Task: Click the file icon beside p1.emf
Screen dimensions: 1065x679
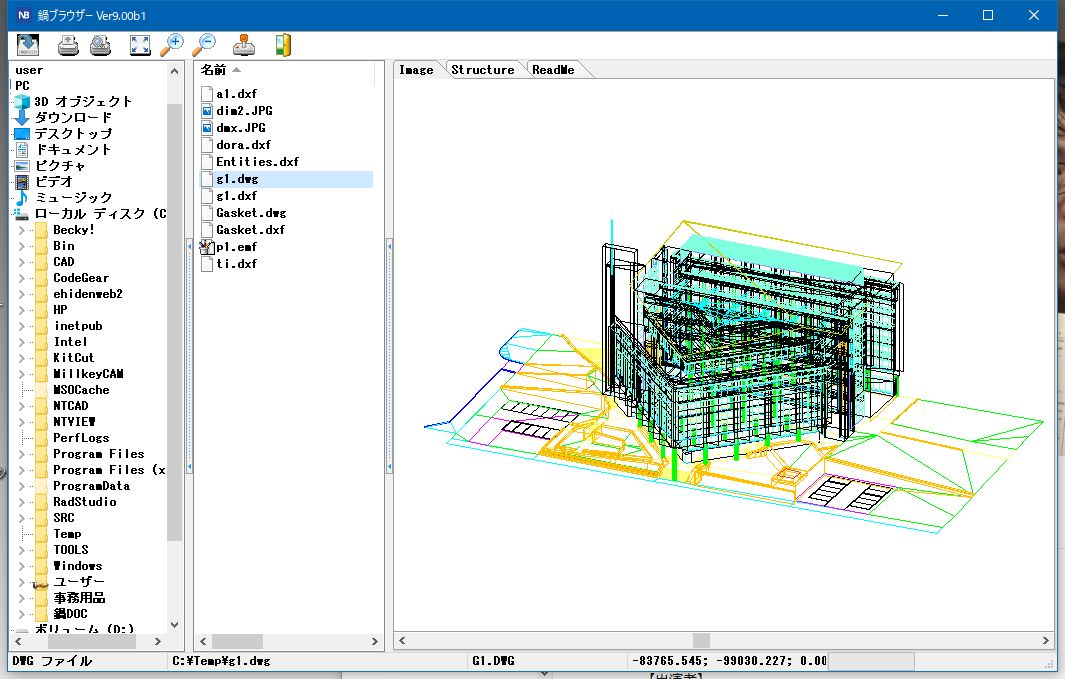Action: tap(207, 247)
